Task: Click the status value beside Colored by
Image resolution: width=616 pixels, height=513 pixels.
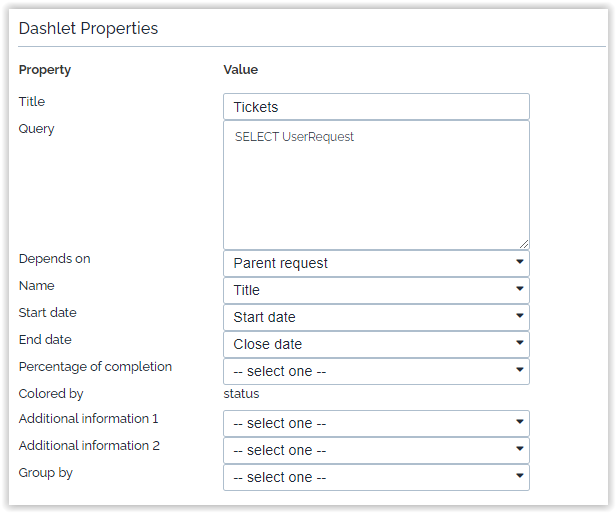Action: click(x=241, y=394)
